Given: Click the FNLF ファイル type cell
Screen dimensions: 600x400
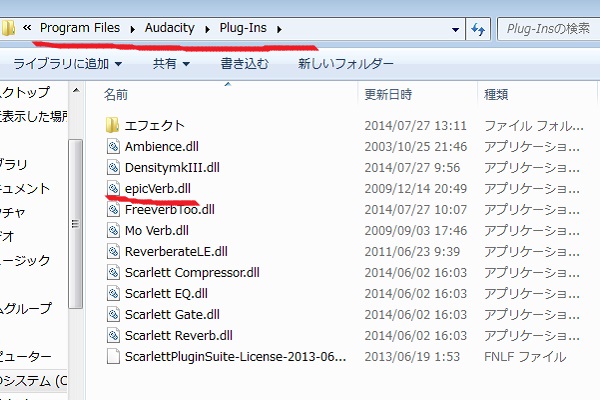Looking at the screenshot, I should (525, 357).
